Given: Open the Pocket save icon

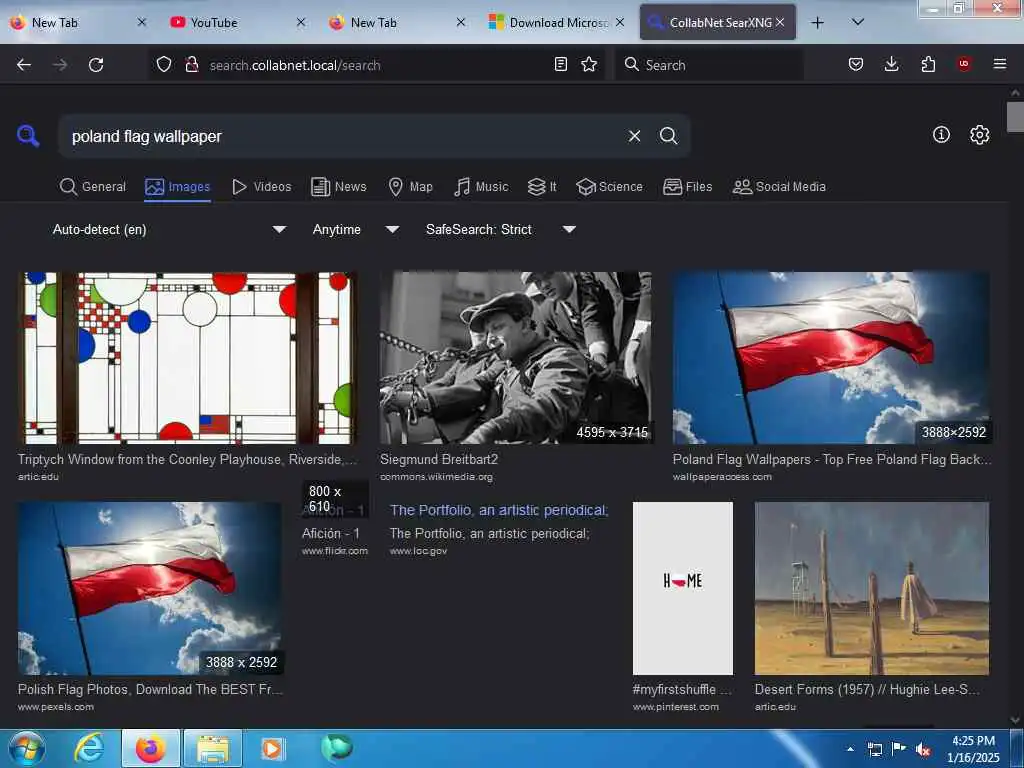Looking at the screenshot, I should click(856, 64).
